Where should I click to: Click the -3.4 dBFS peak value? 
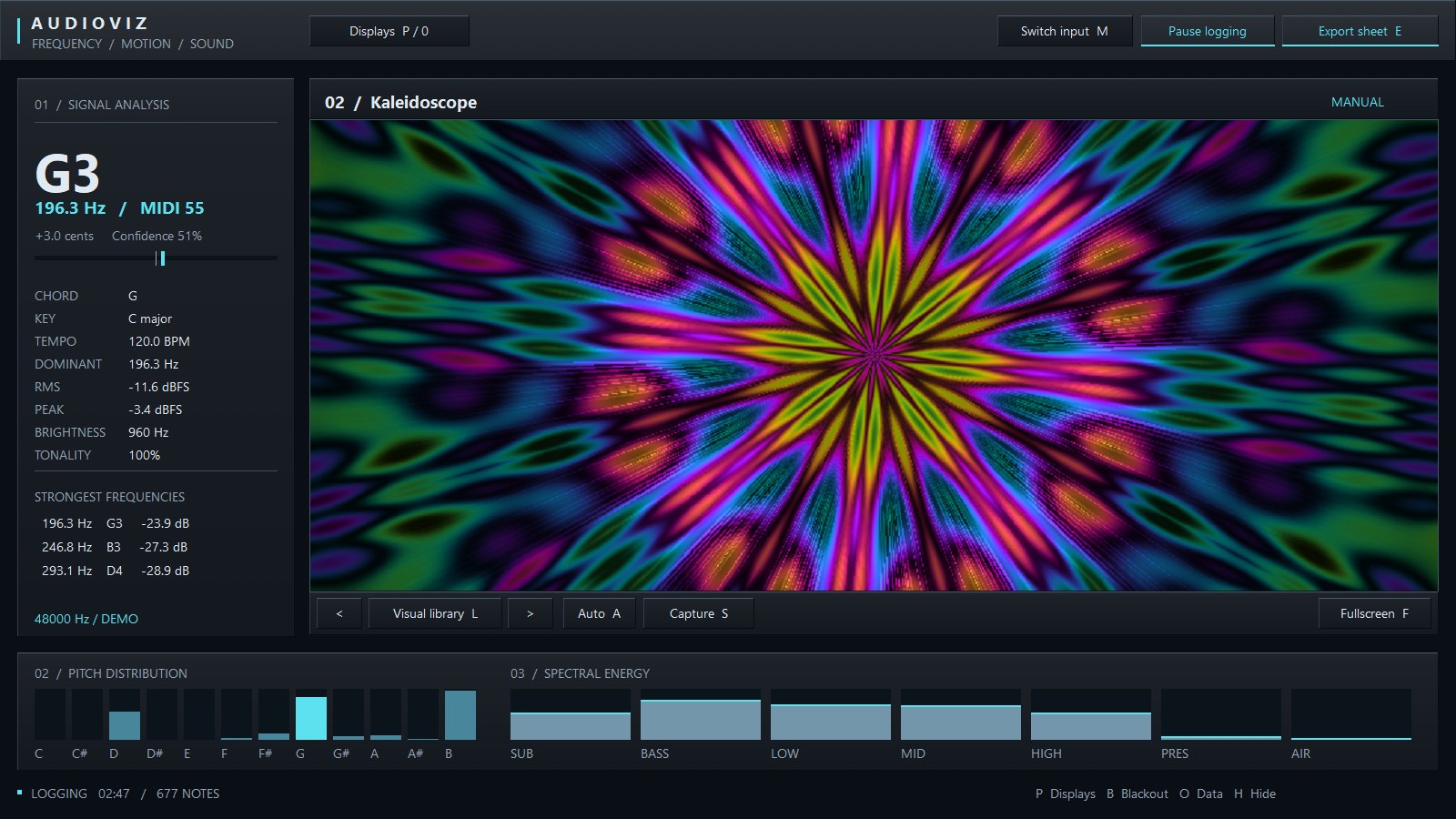click(156, 409)
